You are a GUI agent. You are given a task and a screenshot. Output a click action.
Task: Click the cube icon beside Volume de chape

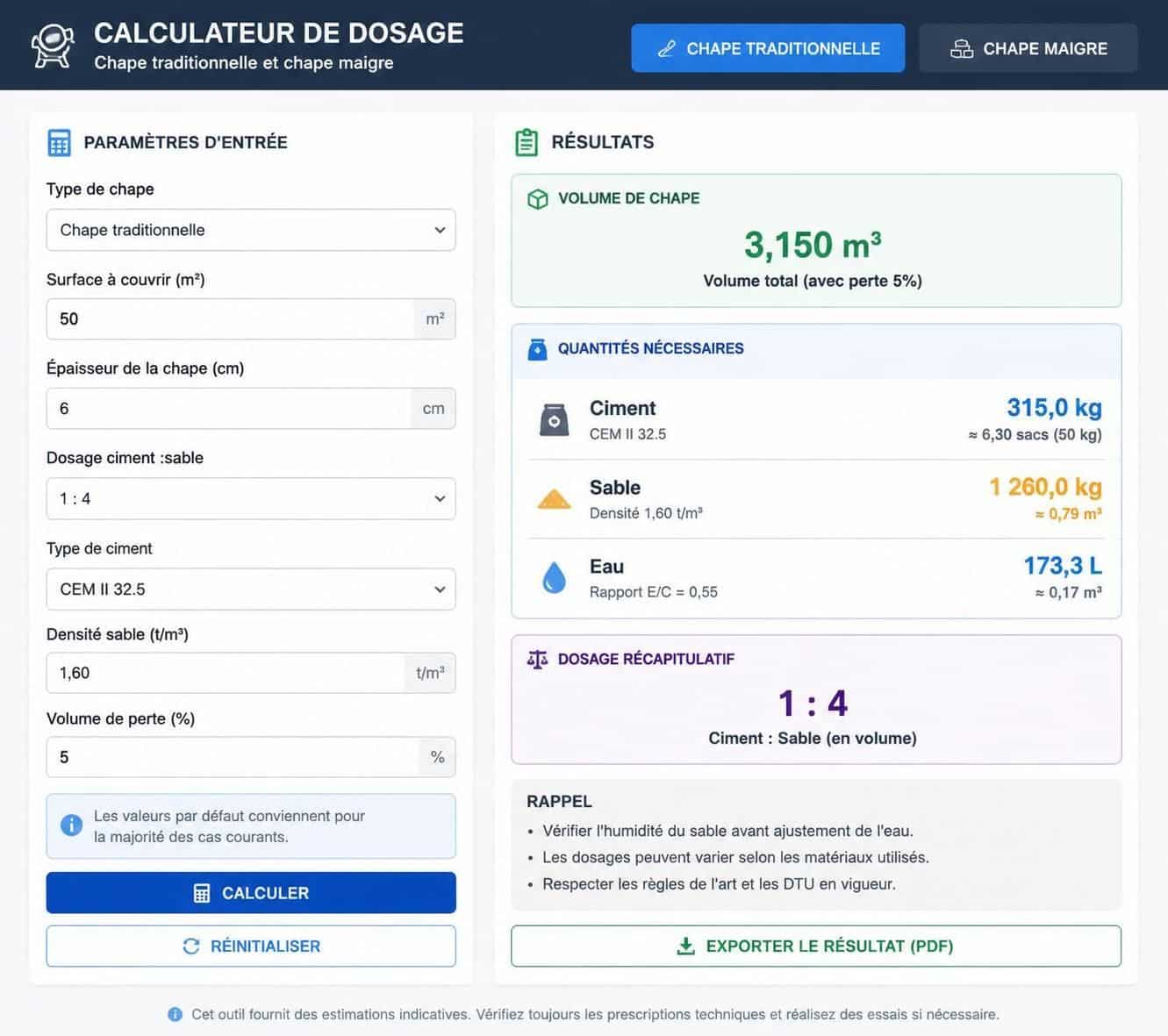[538, 199]
